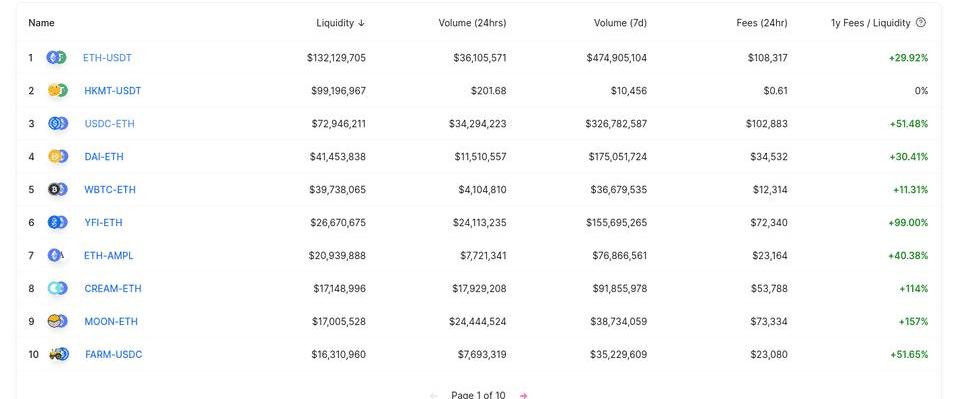Sort by Volume (24hrs) column header
The width and height of the screenshot is (960, 399).
pyautogui.click(x=472, y=23)
